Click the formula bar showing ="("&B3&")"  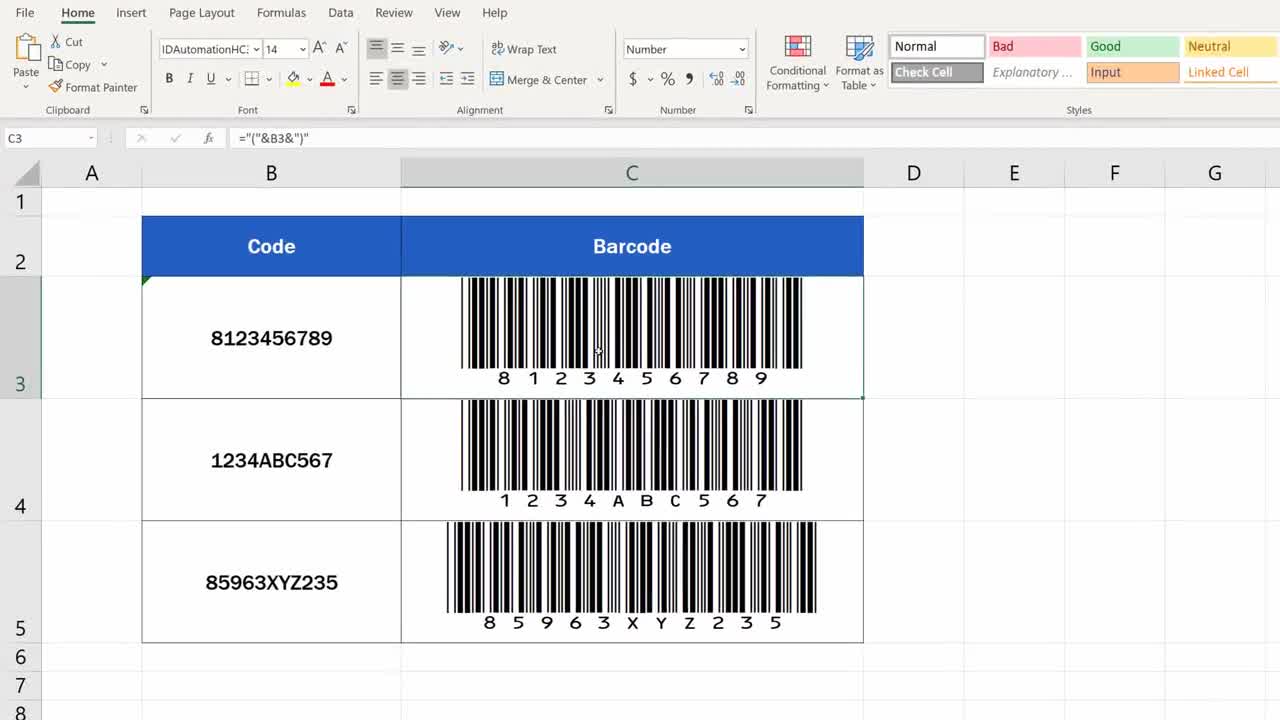pyautogui.click(x=755, y=138)
